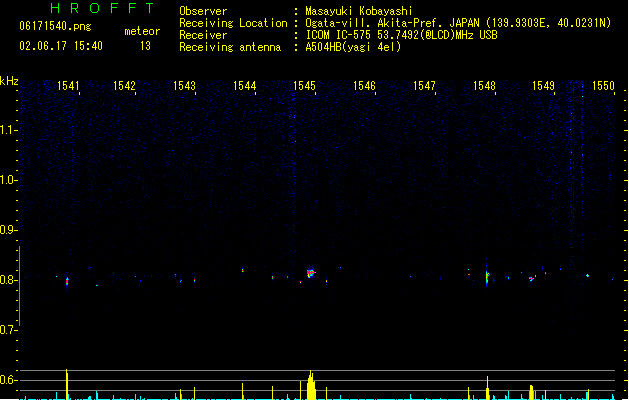
Task: Click the 0.6 frequency axis label
Action: coord(8,380)
